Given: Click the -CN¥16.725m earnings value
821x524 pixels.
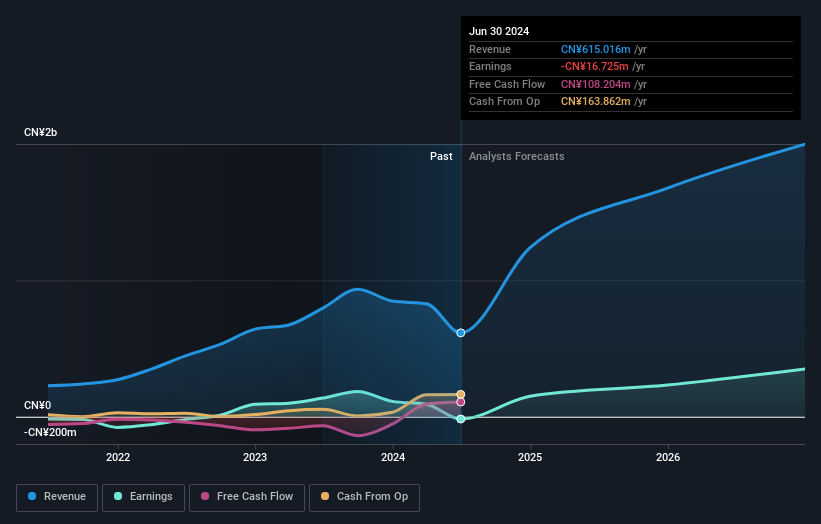Looking at the screenshot, I should point(594,66).
